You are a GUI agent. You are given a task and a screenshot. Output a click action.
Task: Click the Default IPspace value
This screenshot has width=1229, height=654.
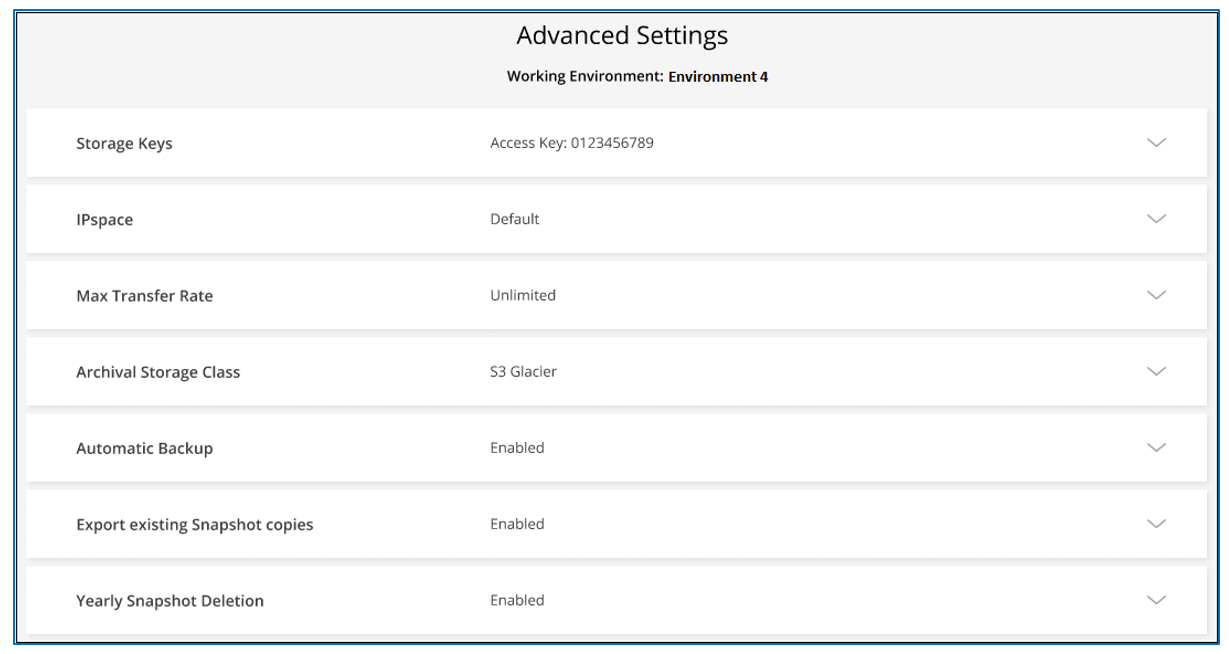point(514,219)
